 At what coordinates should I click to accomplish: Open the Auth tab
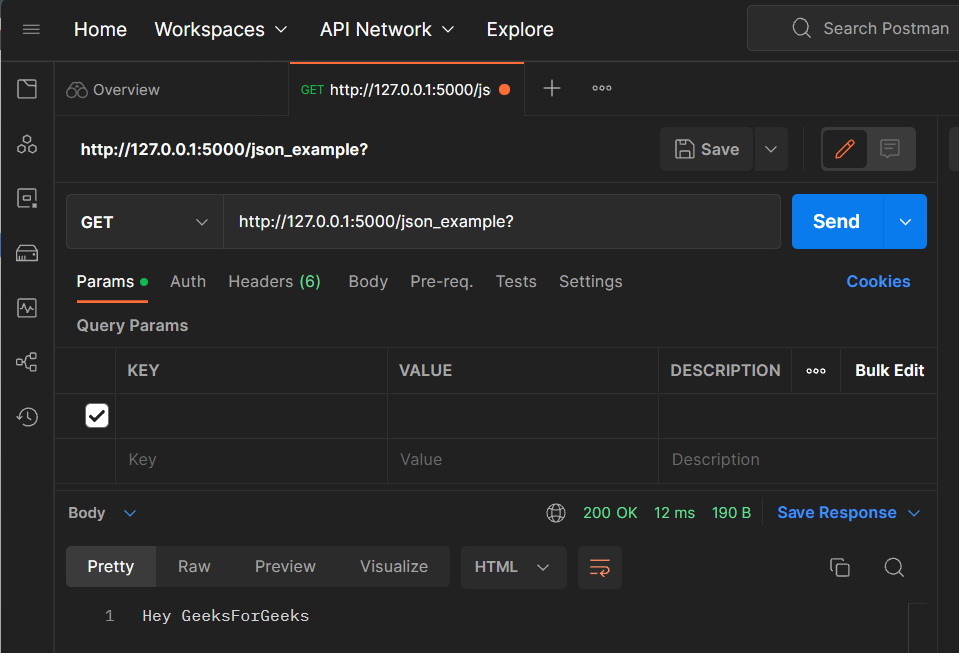tap(188, 282)
